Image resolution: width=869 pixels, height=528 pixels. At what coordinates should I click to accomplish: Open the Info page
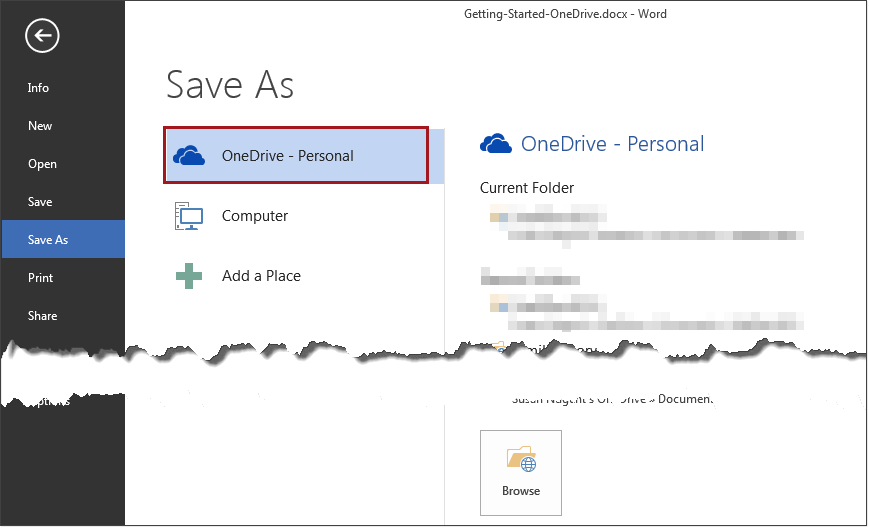[x=38, y=88]
